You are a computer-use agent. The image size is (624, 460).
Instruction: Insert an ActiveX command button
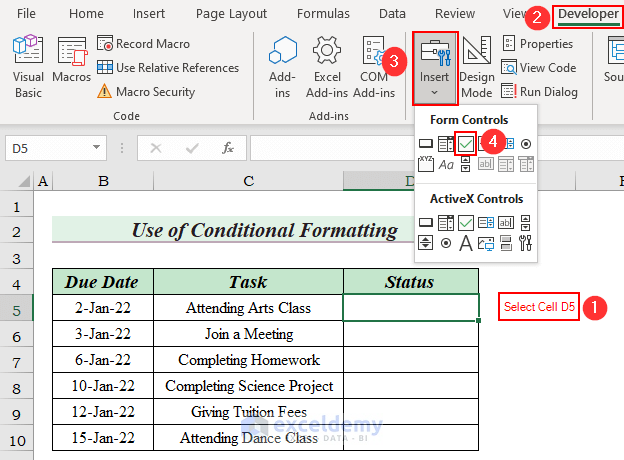pos(426,222)
